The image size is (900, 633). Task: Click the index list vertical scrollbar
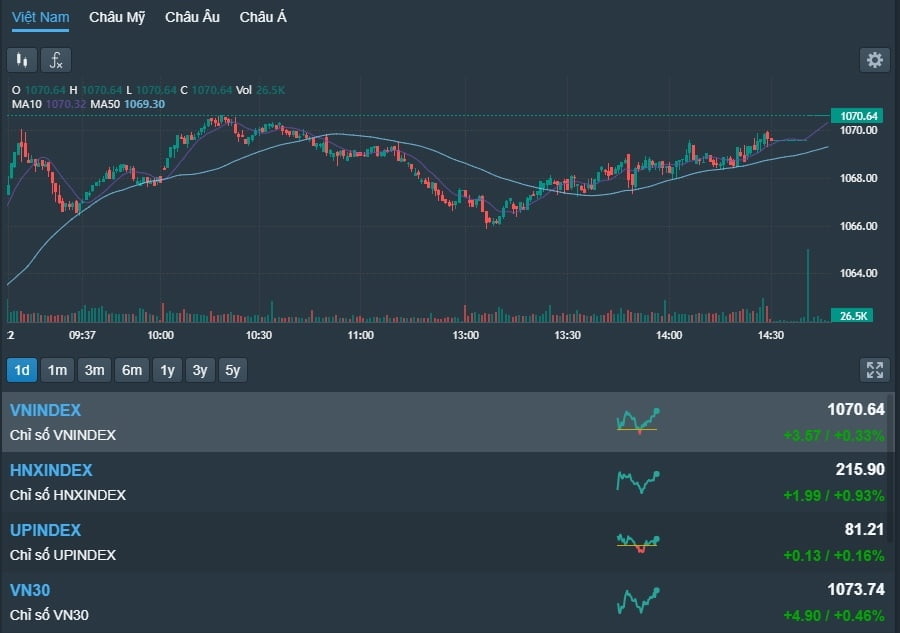pyautogui.click(x=891, y=468)
